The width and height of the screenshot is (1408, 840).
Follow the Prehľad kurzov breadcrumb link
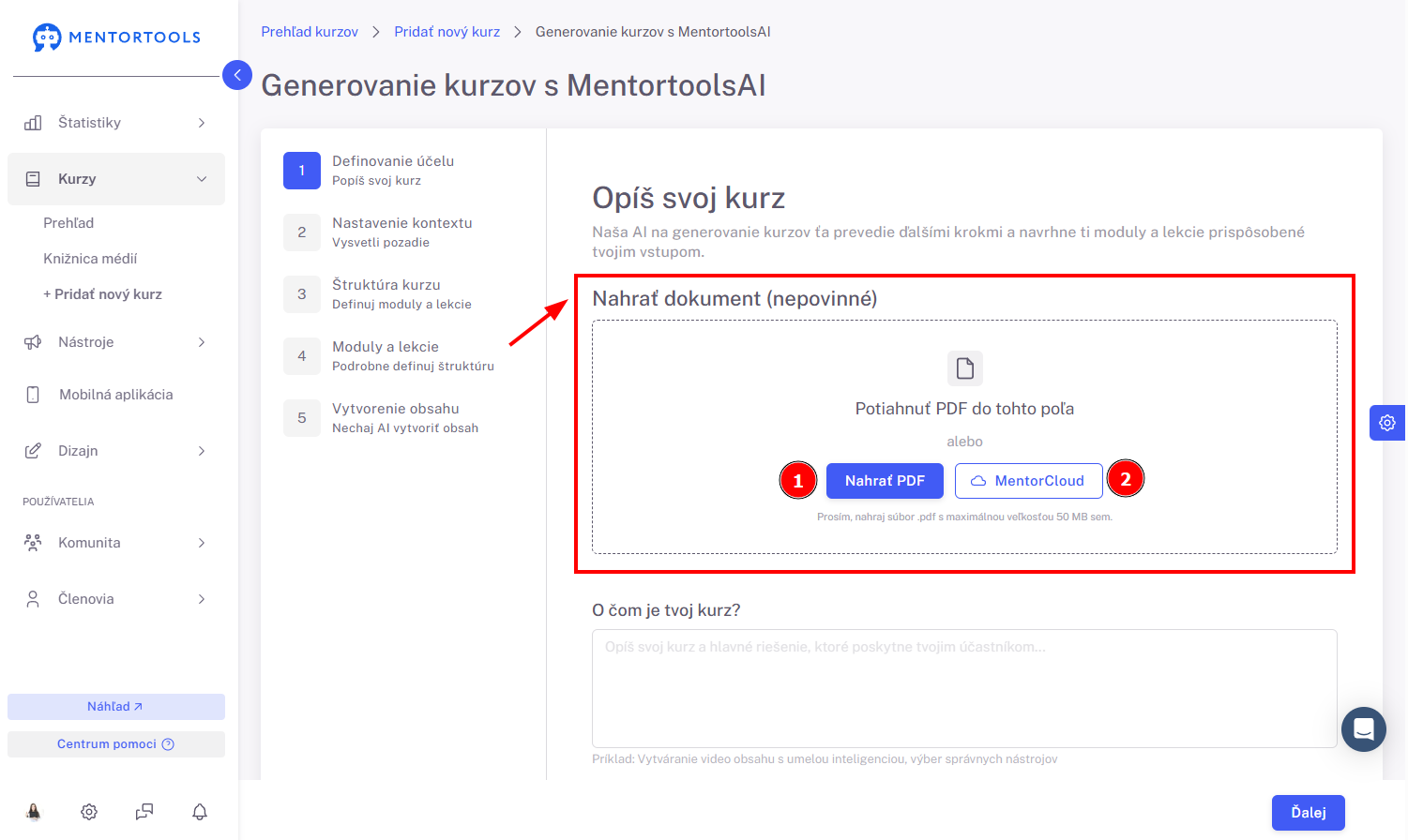click(310, 32)
